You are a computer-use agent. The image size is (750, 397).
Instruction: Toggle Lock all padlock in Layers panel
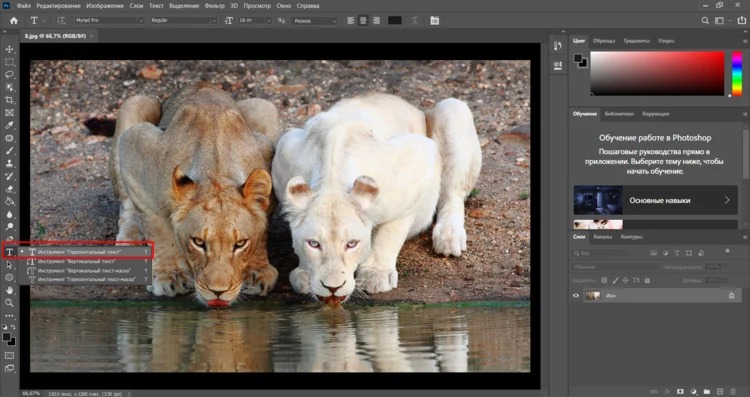[647, 280]
